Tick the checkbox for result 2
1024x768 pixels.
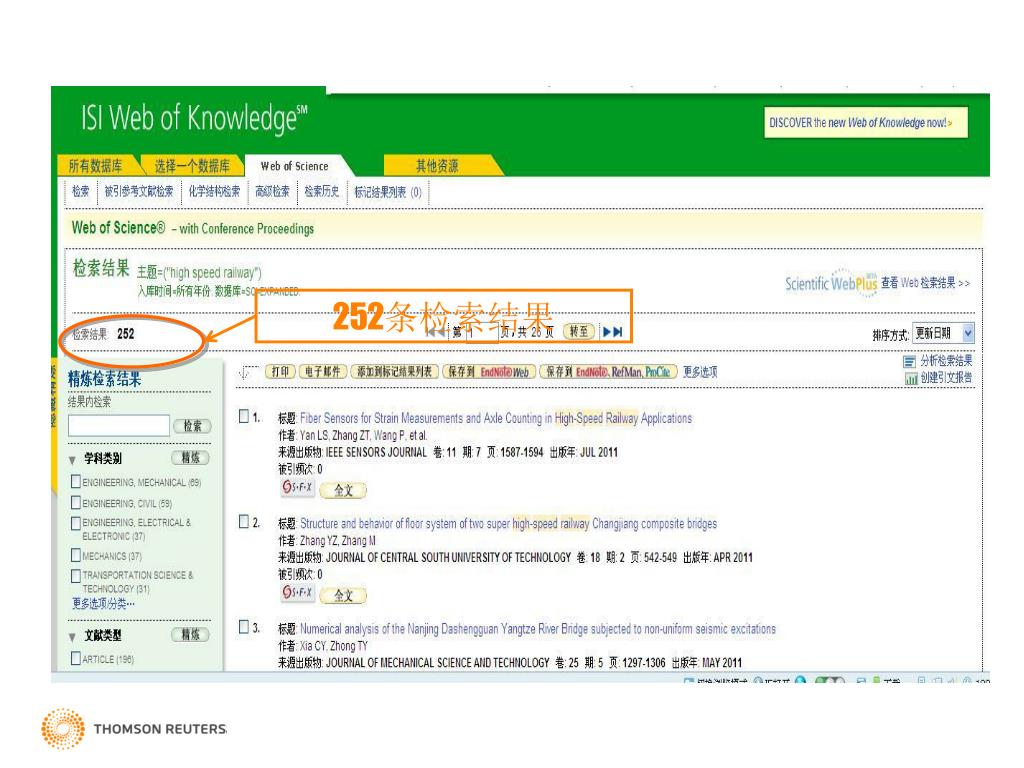244,521
